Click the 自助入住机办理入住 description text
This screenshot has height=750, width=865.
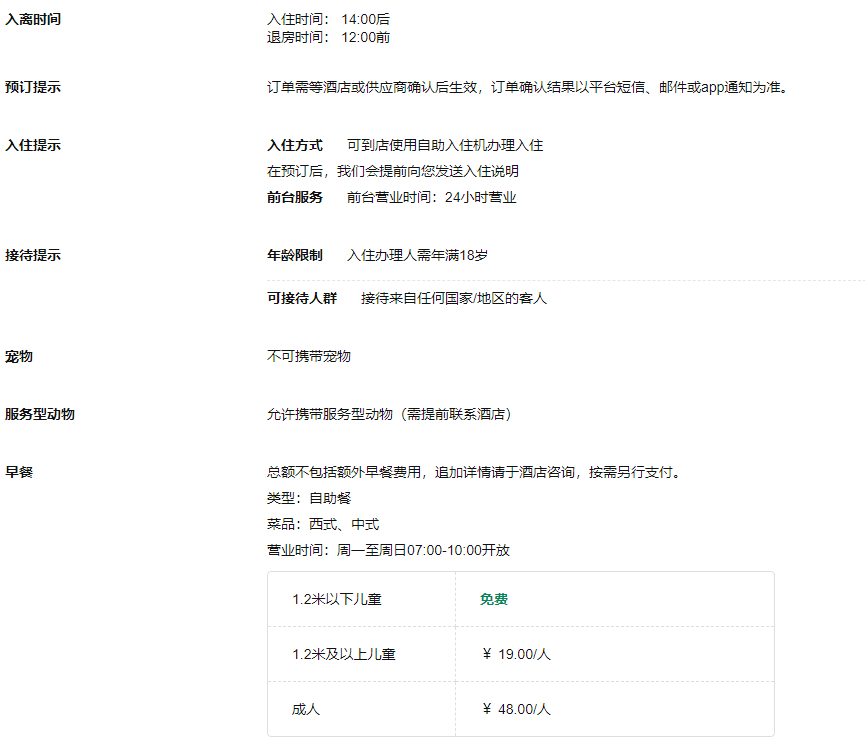pos(445,145)
